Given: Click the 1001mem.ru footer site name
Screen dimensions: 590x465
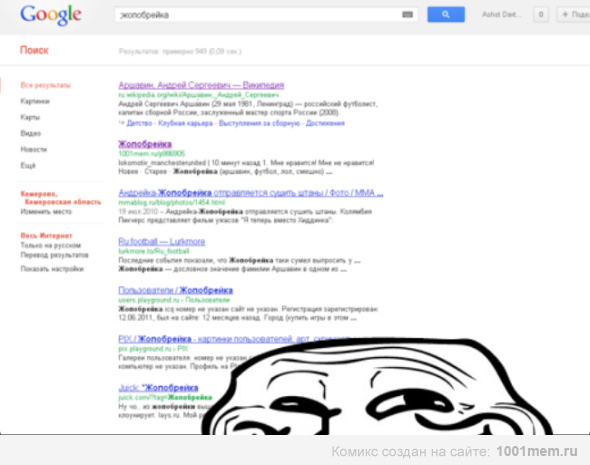Looking at the screenshot, I should click(x=537, y=451).
